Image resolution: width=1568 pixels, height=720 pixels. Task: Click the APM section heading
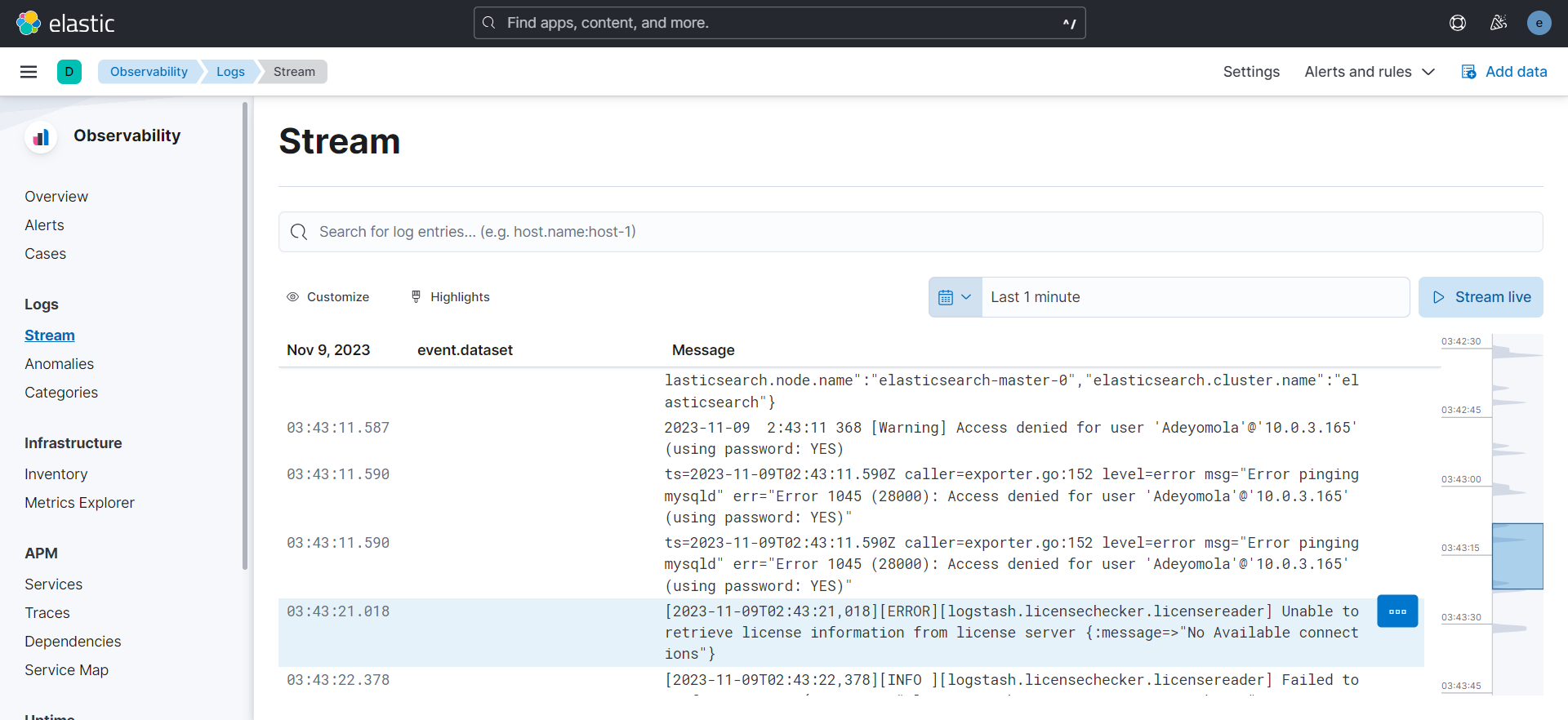(41, 553)
